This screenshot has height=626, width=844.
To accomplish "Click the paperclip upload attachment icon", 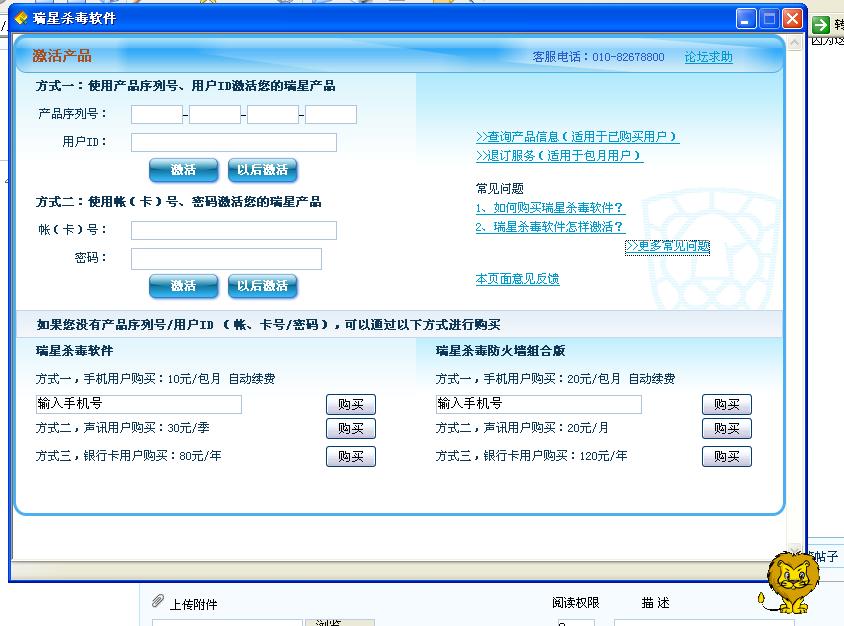I will (158, 601).
